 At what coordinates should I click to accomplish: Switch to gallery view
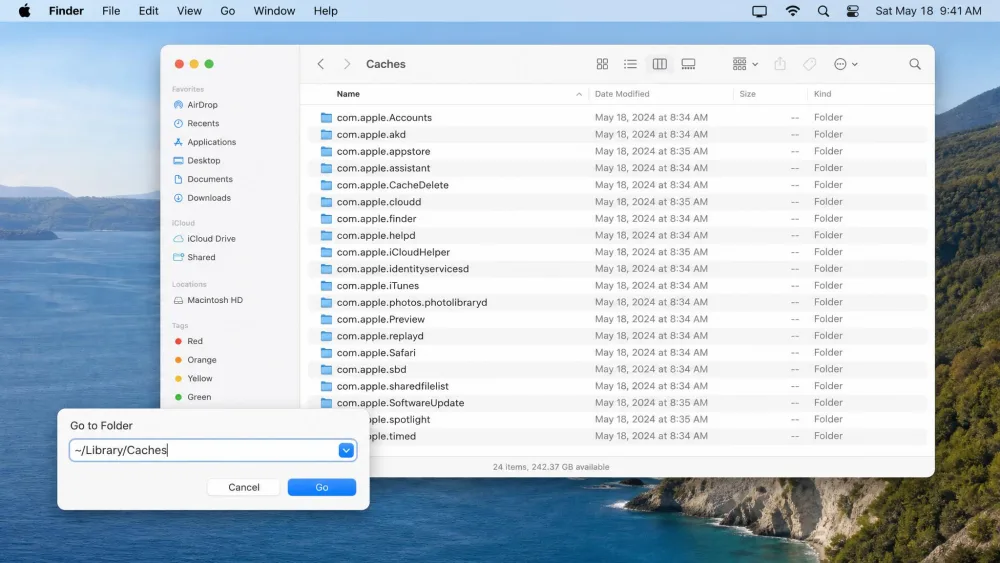pyautogui.click(x=688, y=64)
